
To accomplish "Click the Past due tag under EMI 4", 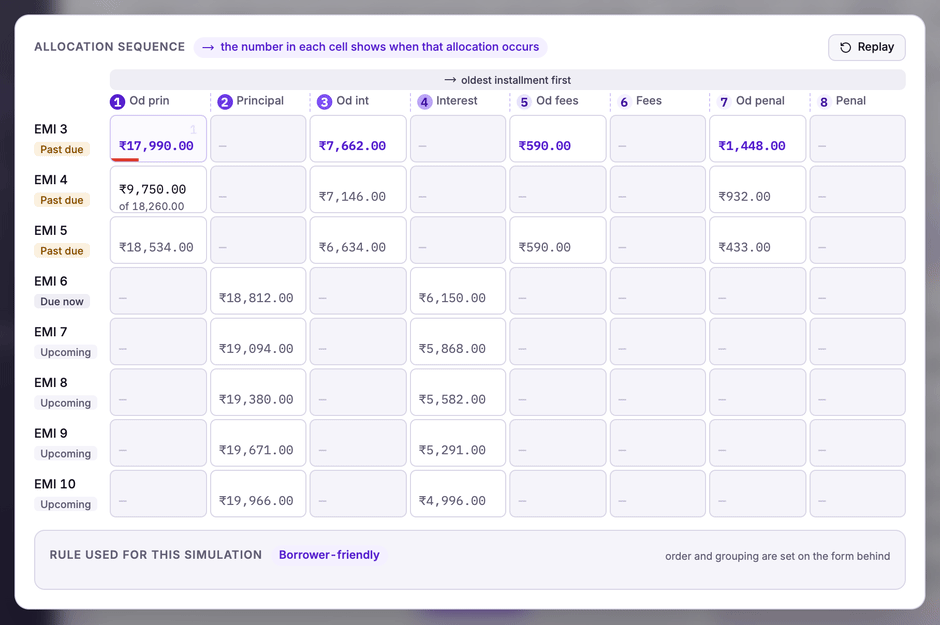I will click(x=62, y=200).
